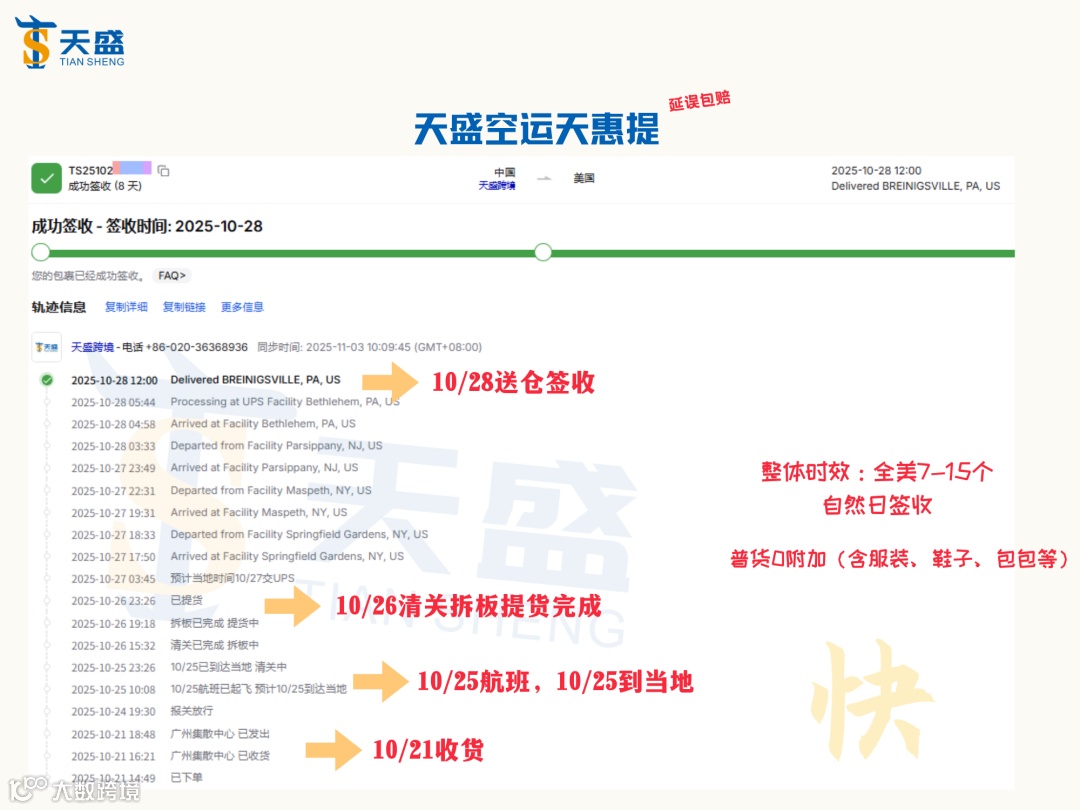The height and width of the screenshot is (810, 1080).
Task: Click the 同步时间 2025-11-03 timestamp text
Action: [x=370, y=347]
